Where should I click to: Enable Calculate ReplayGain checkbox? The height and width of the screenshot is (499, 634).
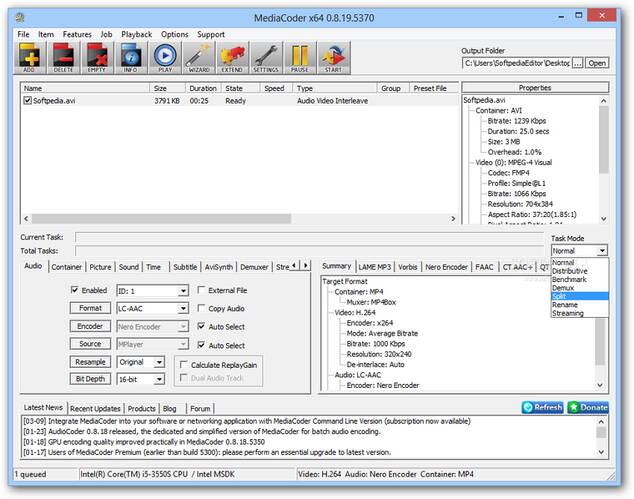pos(184,364)
